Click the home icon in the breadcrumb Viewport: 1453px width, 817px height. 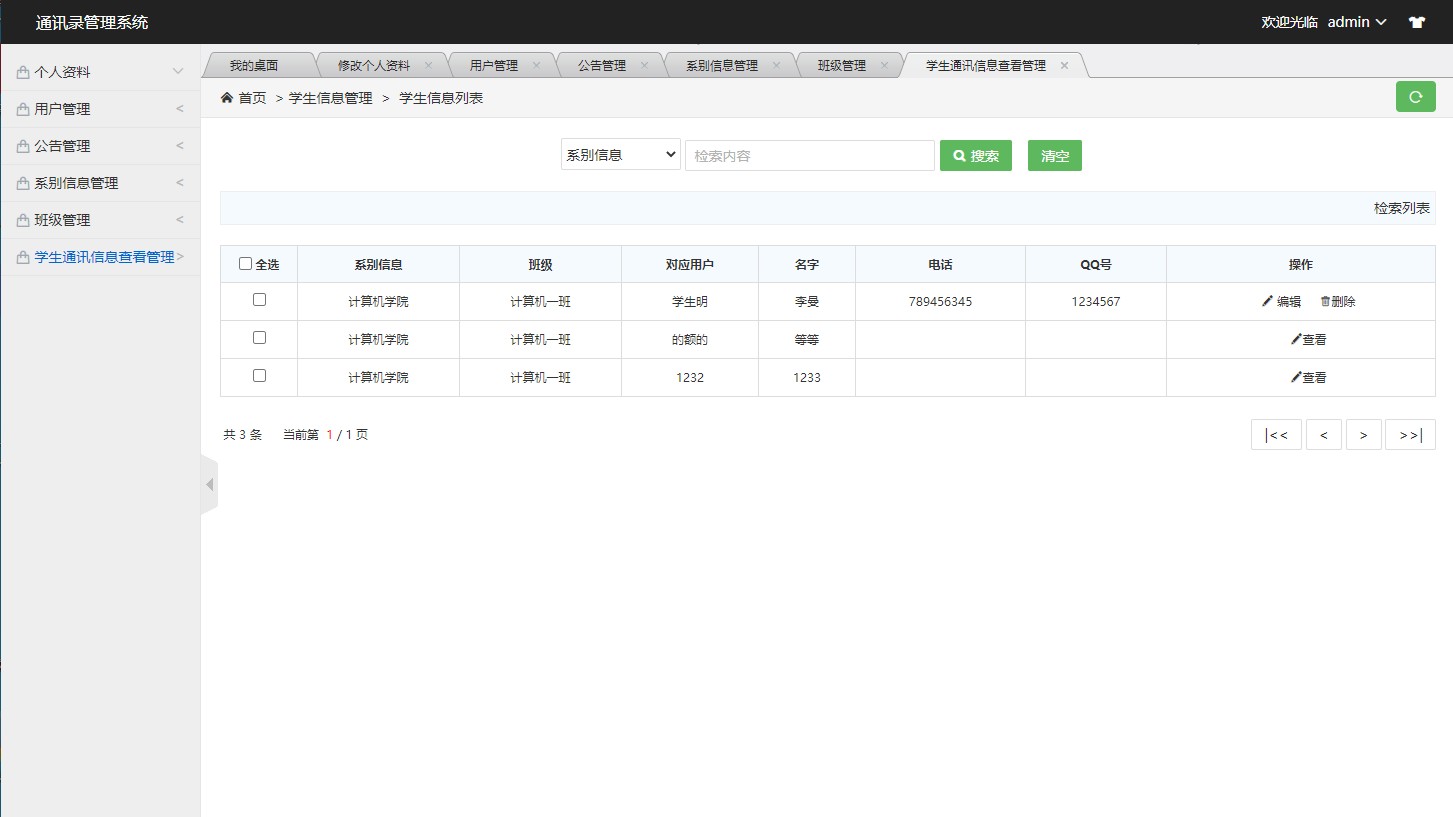pos(228,97)
